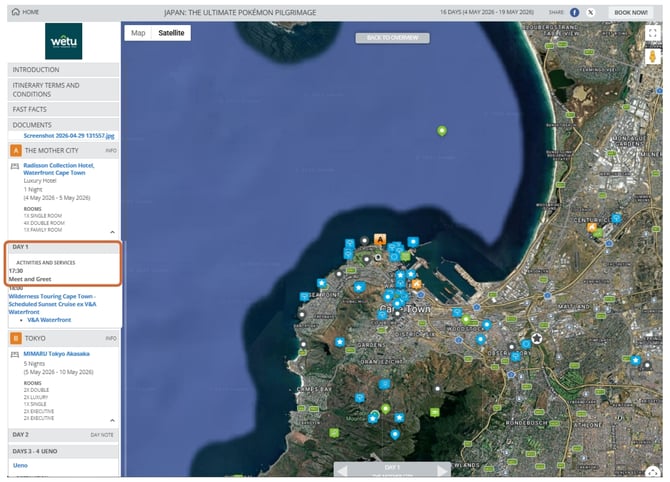Open MIMARU Tokyo Akasaka link

(56, 354)
